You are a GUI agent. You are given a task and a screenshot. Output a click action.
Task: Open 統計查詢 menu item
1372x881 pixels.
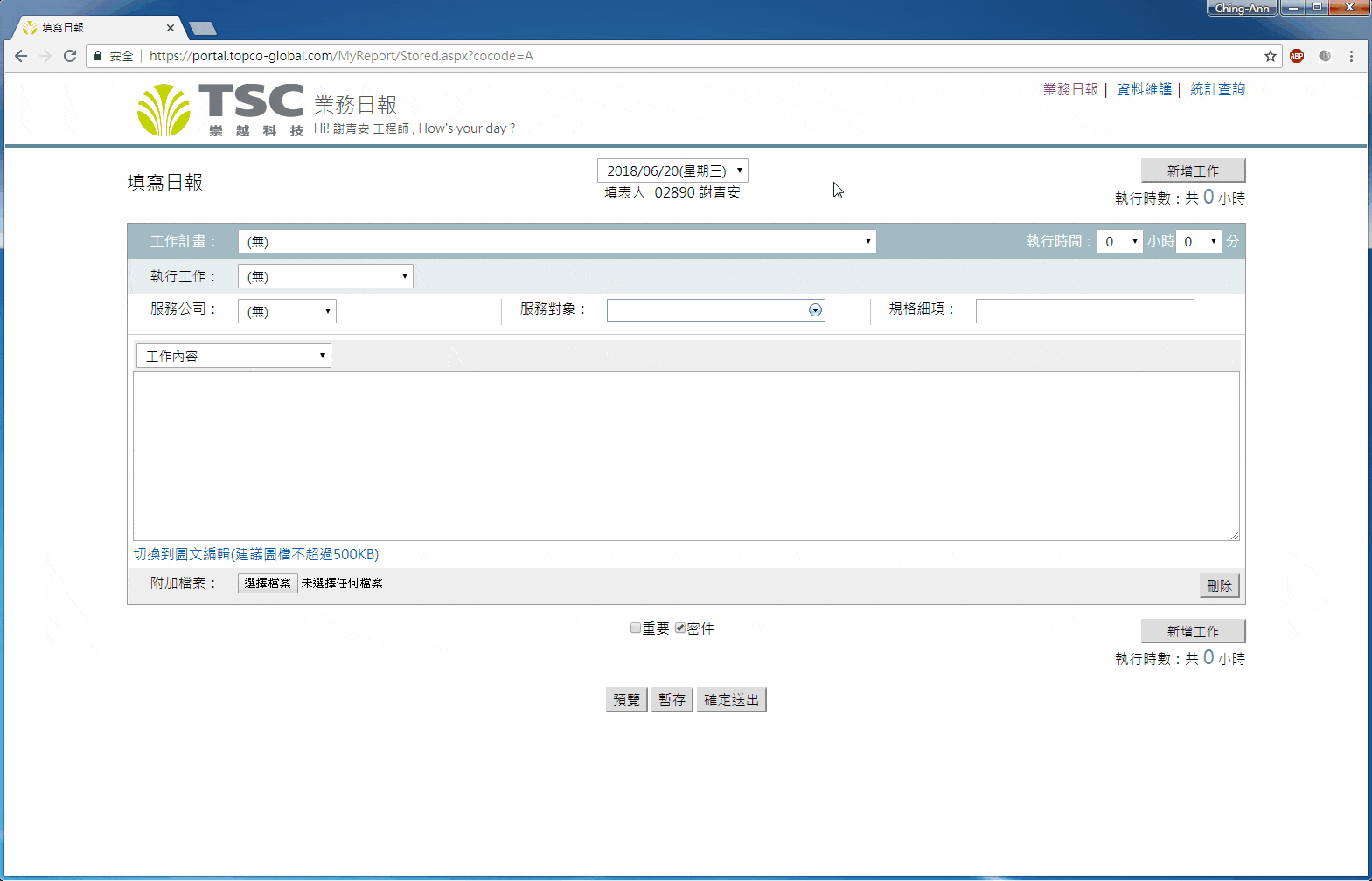pyautogui.click(x=1217, y=89)
